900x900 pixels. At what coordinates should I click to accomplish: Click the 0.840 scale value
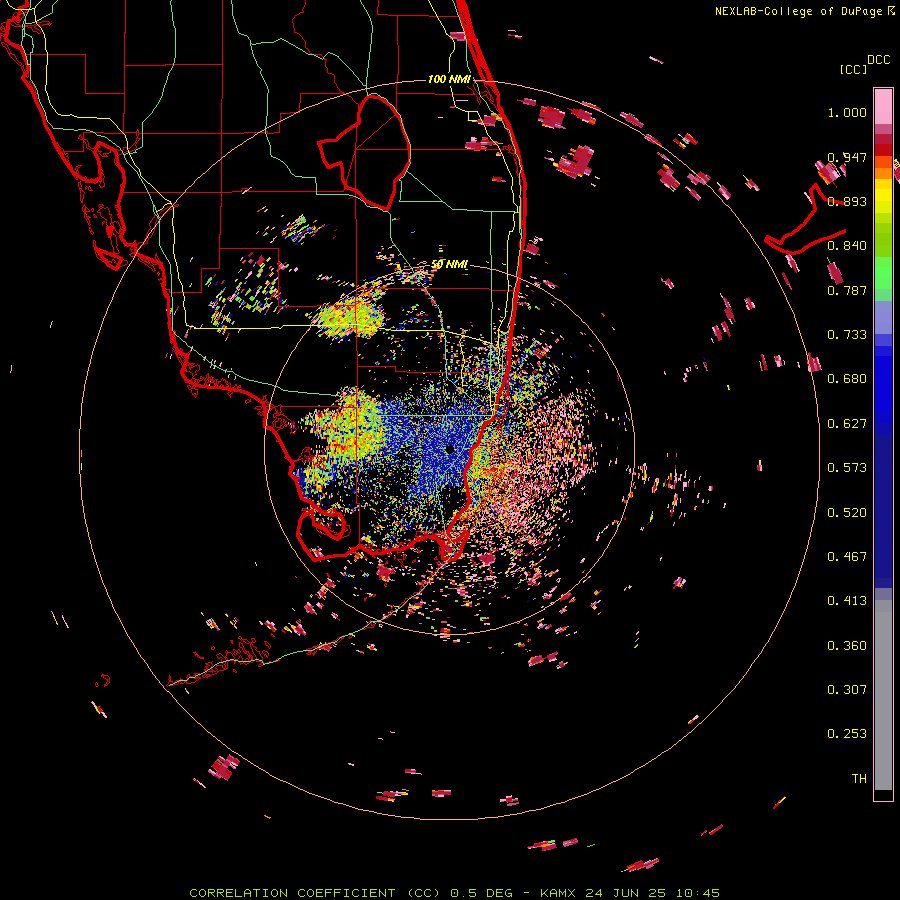point(847,245)
